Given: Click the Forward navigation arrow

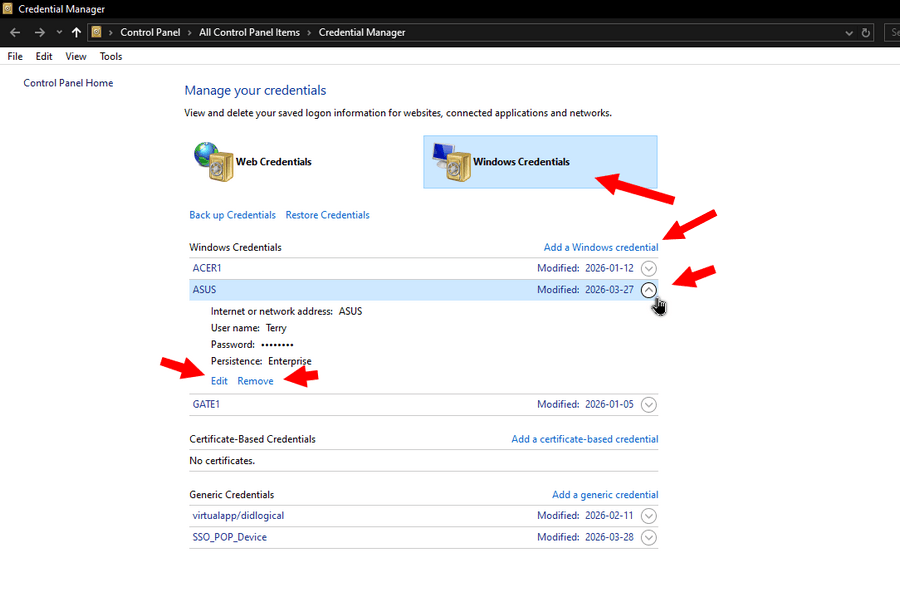Looking at the screenshot, I should point(39,32).
